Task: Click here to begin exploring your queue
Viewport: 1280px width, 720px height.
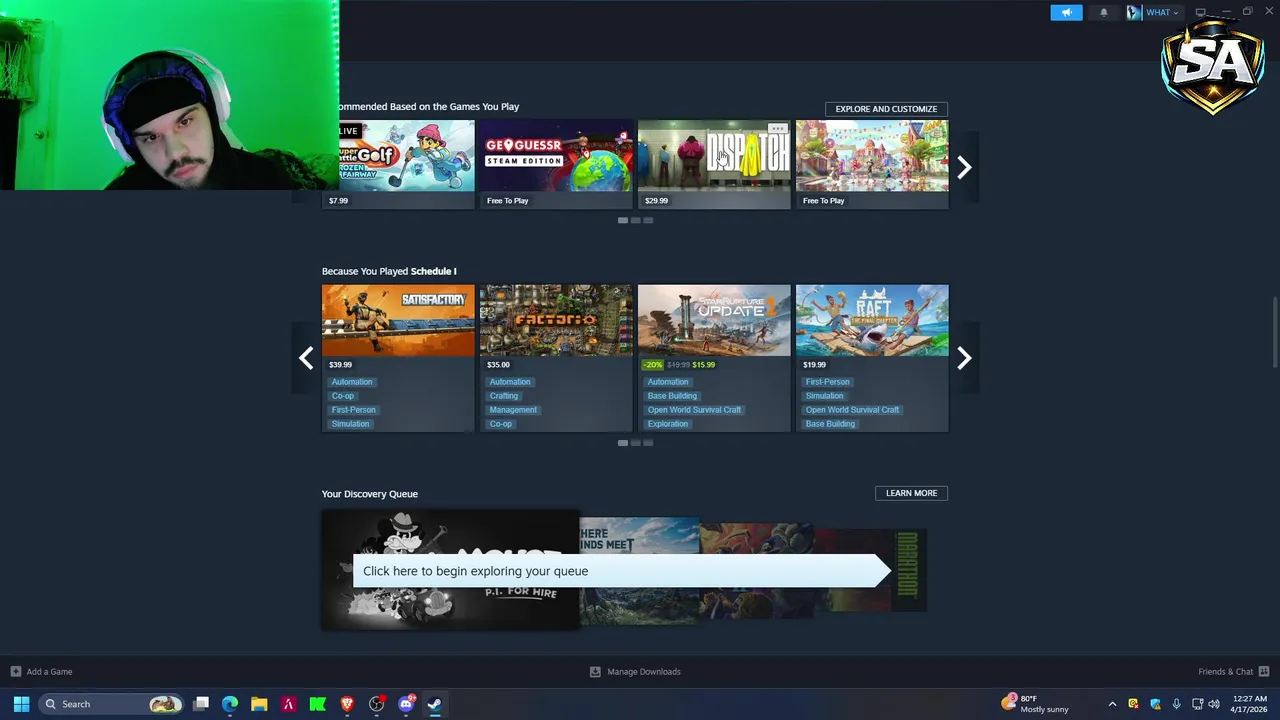Action: click(x=620, y=571)
